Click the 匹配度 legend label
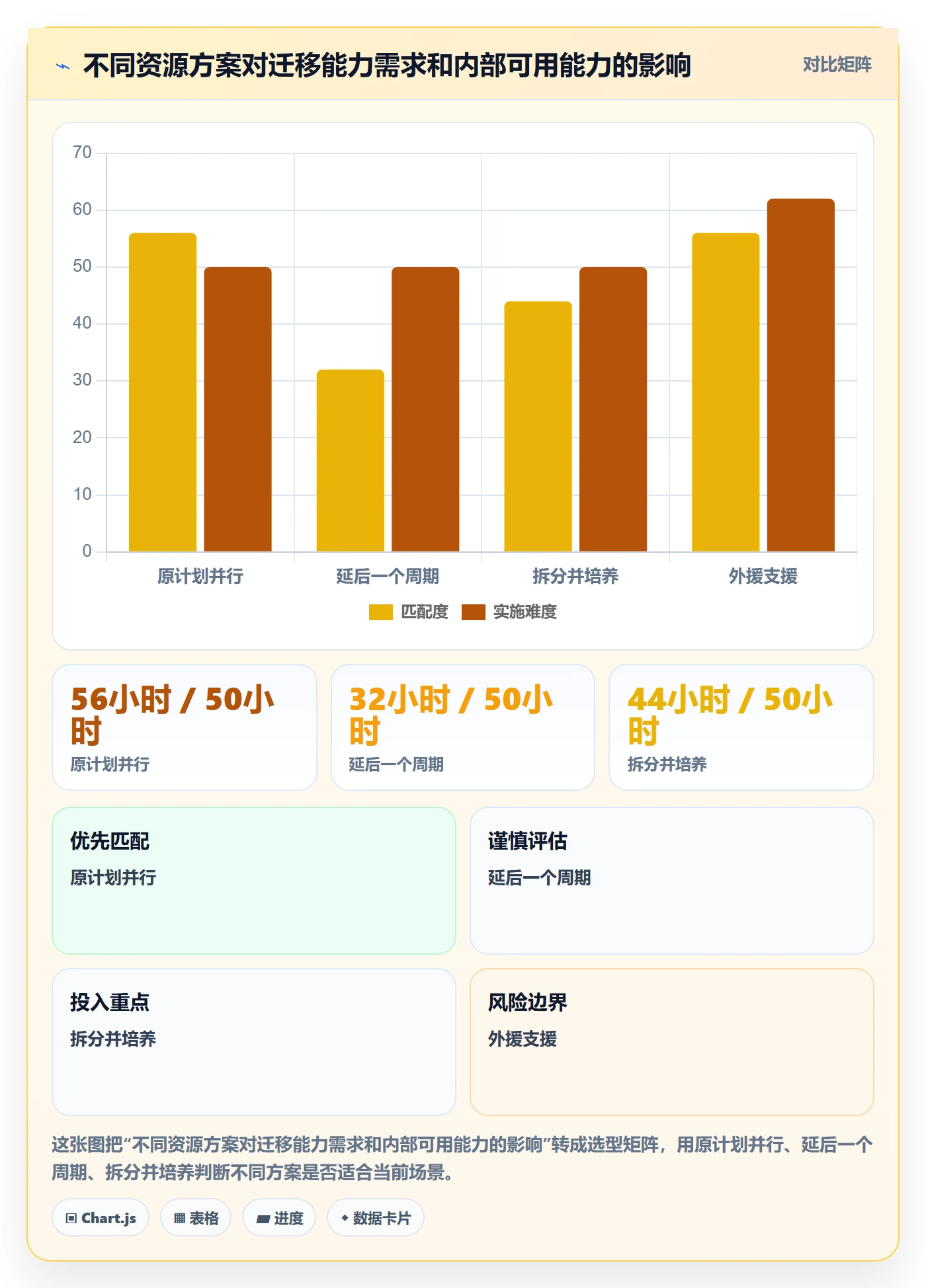The height and width of the screenshot is (1288, 926). [425, 612]
